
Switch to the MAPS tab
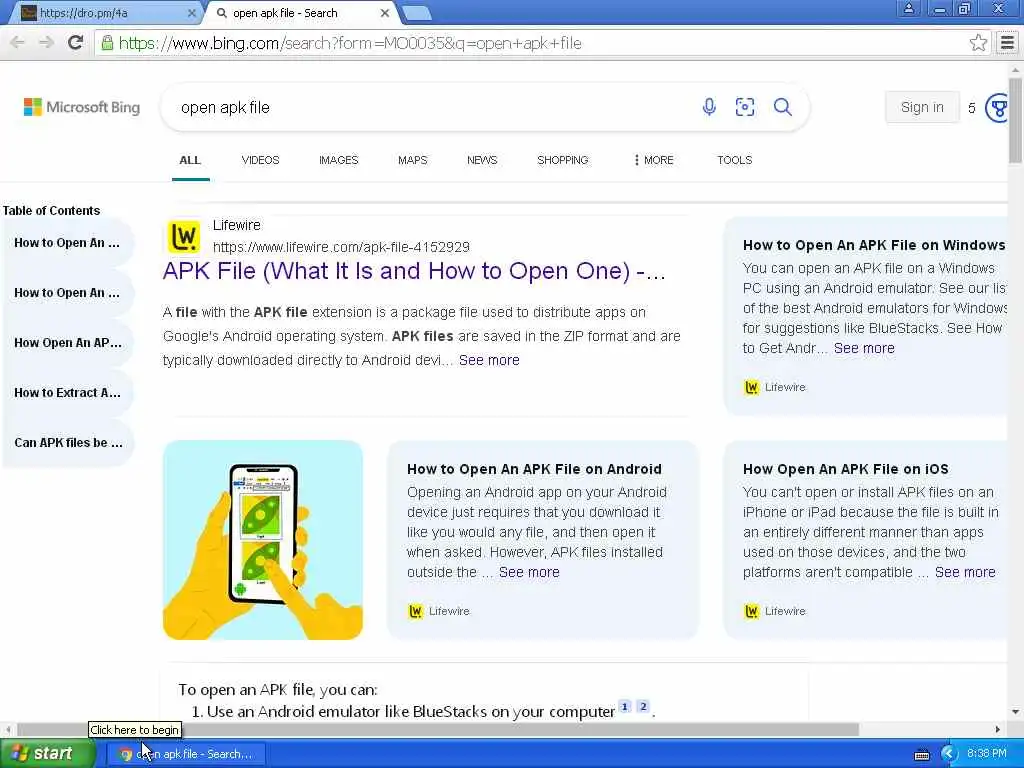(412, 160)
